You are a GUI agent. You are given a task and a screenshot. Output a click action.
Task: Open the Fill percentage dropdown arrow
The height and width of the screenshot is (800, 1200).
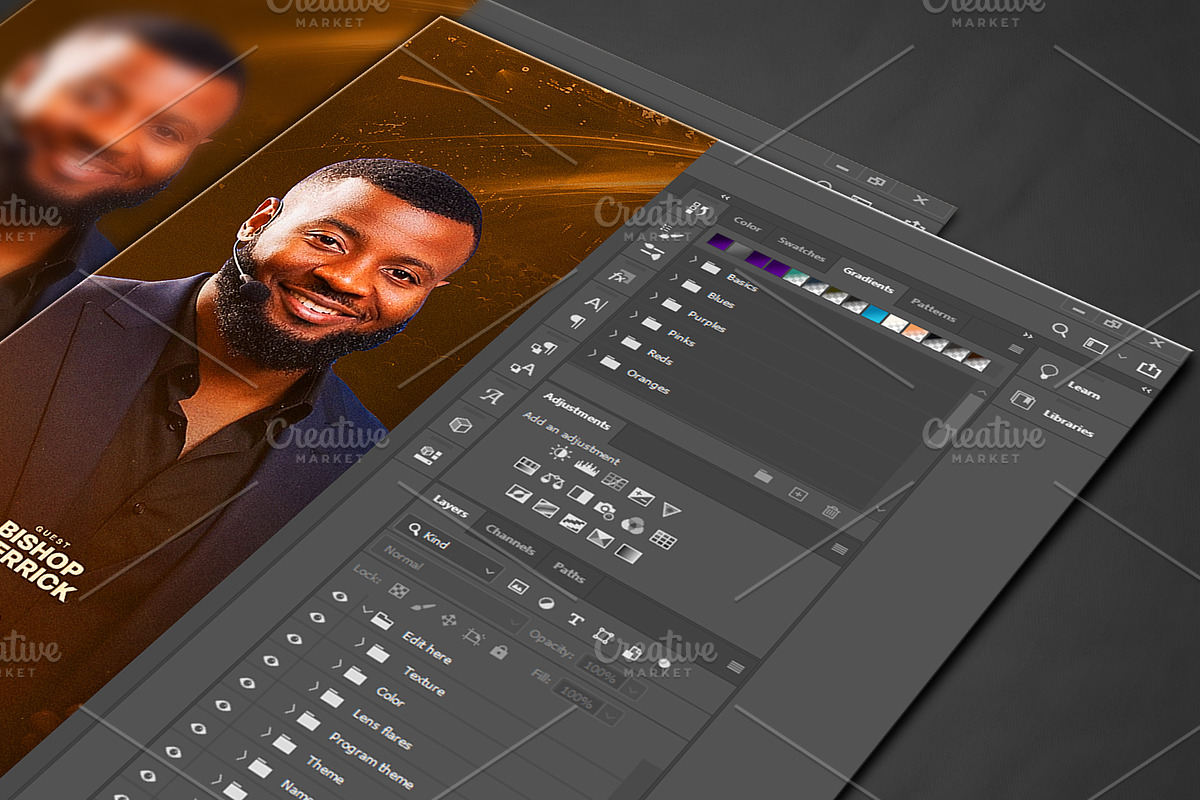tap(611, 716)
